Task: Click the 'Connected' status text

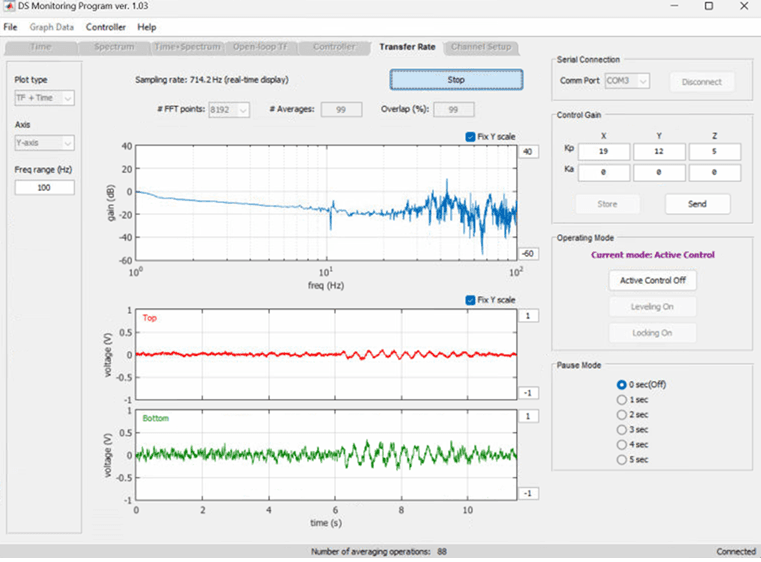Action: 736,552
